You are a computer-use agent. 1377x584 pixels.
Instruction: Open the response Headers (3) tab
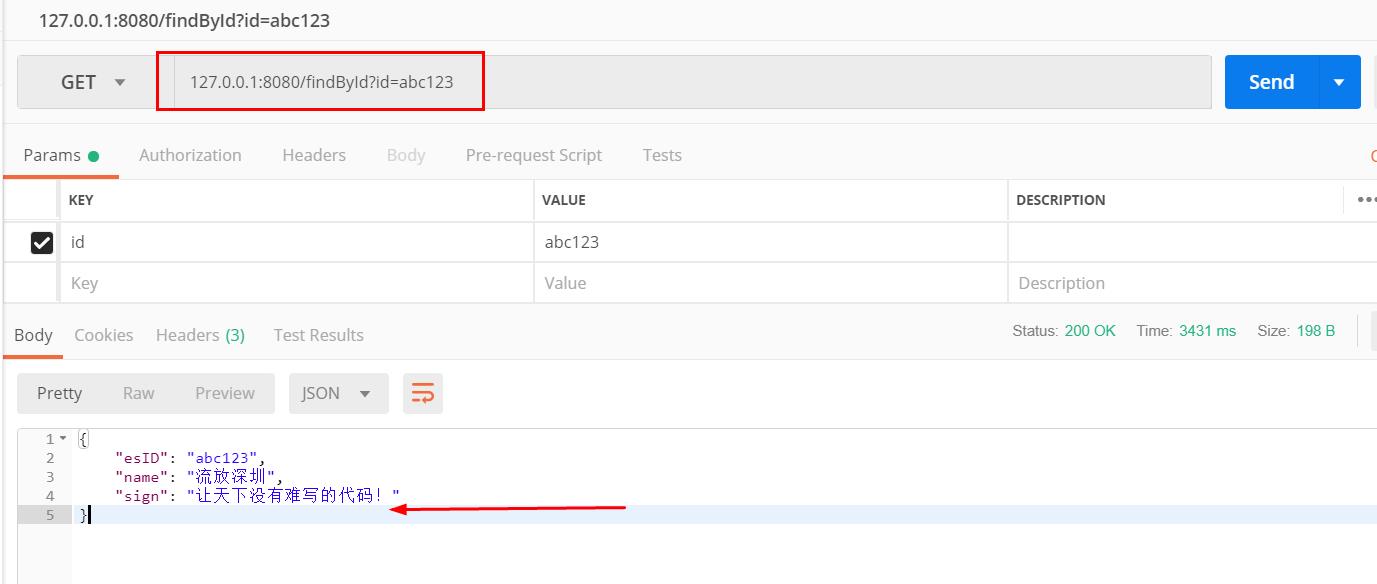pos(200,335)
